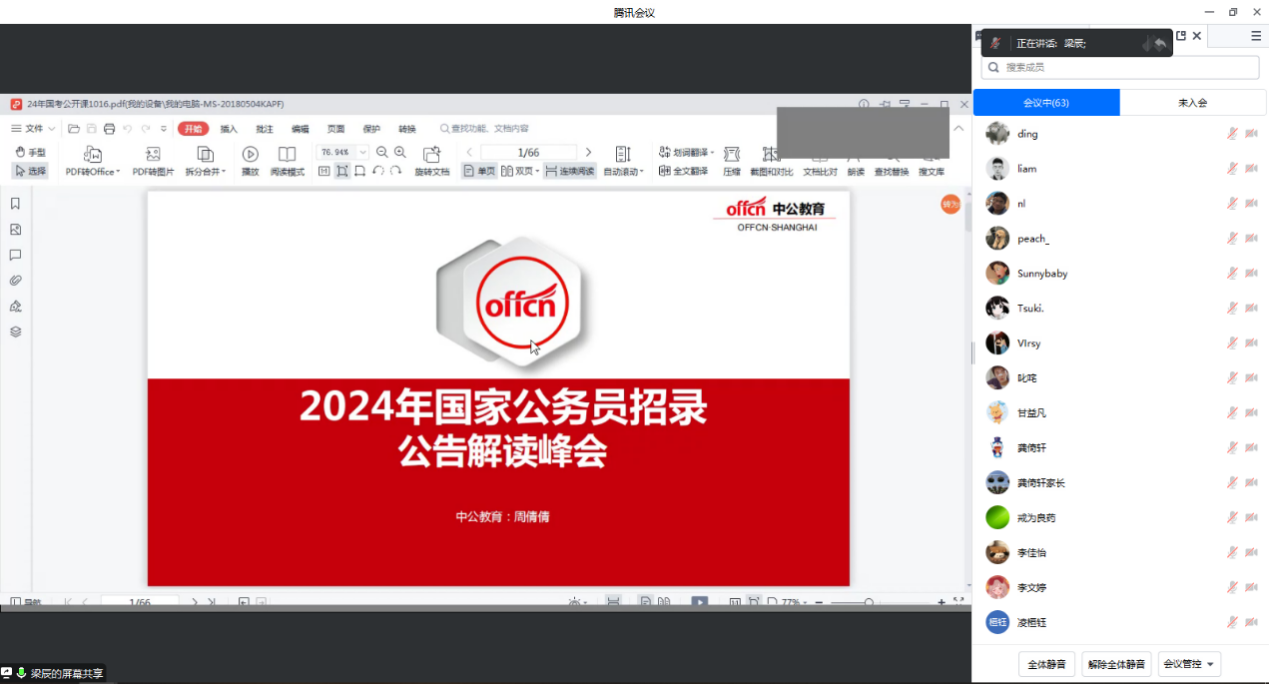
Task: Toggle microphone mute for member ding
Action: coord(1232,134)
